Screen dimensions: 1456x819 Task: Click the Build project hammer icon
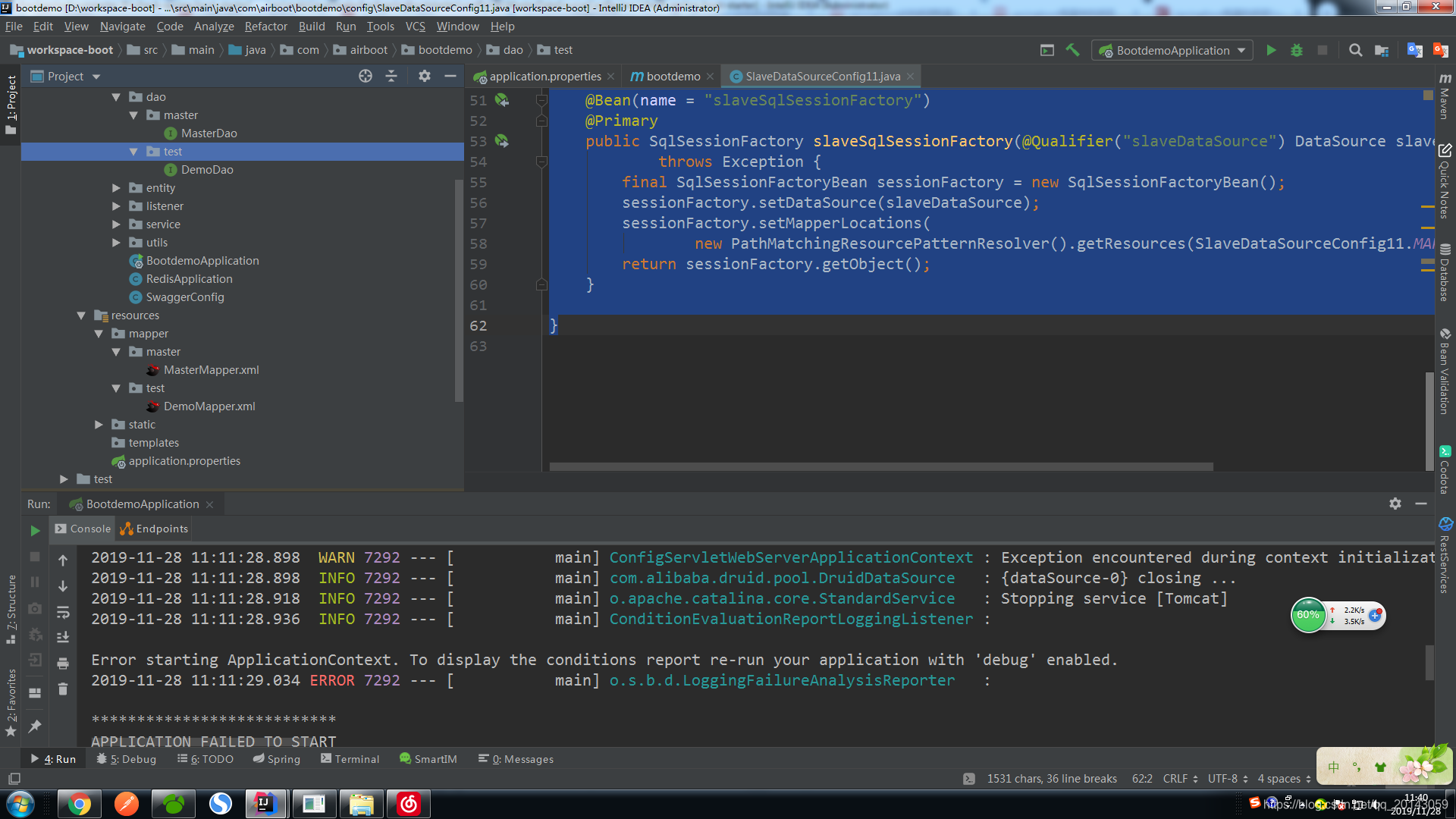tap(1072, 50)
